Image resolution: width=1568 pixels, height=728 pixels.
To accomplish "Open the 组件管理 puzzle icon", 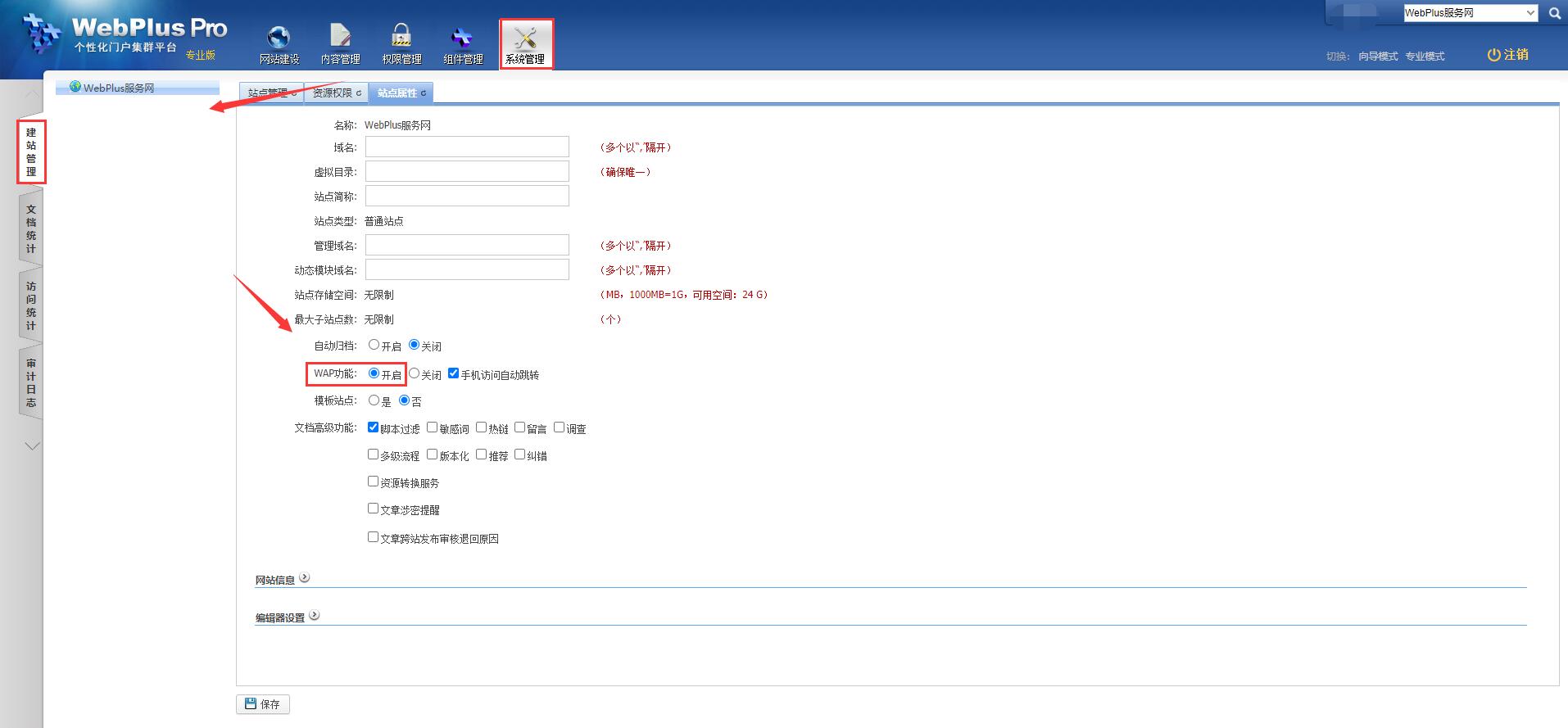I will [463, 38].
